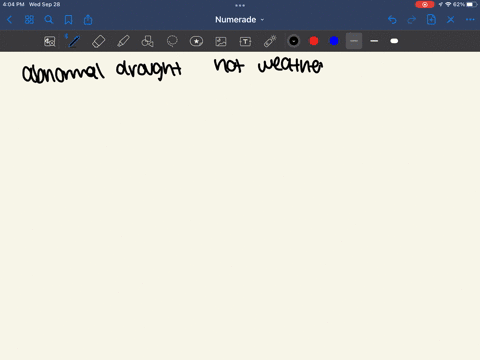Open the share and export menu
This screenshot has width=480, height=360.
[x=88, y=20]
